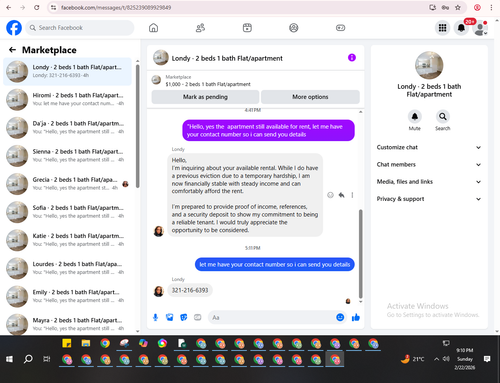Open the Facebook menu grid icon
The width and height of the screenshot is (500, 383).
(x=442, y=28)
